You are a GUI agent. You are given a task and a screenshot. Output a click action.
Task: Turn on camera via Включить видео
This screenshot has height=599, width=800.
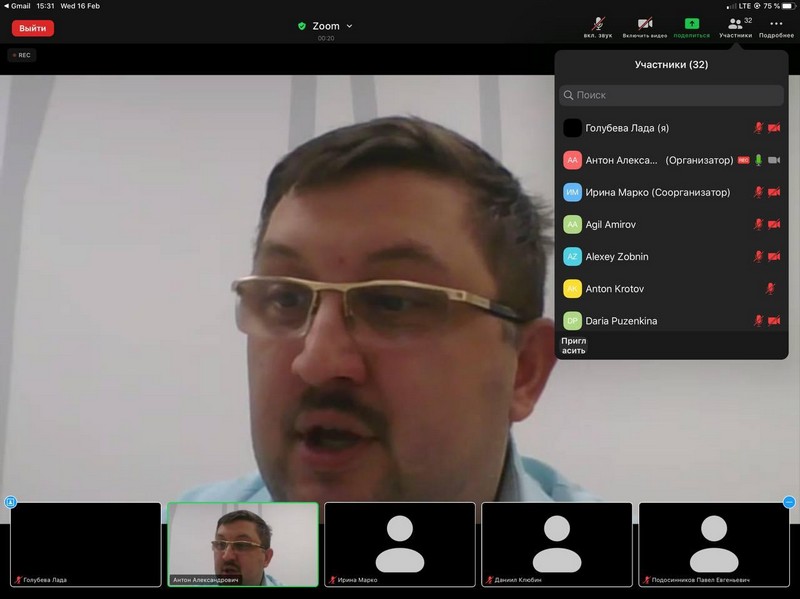(645, 24)
